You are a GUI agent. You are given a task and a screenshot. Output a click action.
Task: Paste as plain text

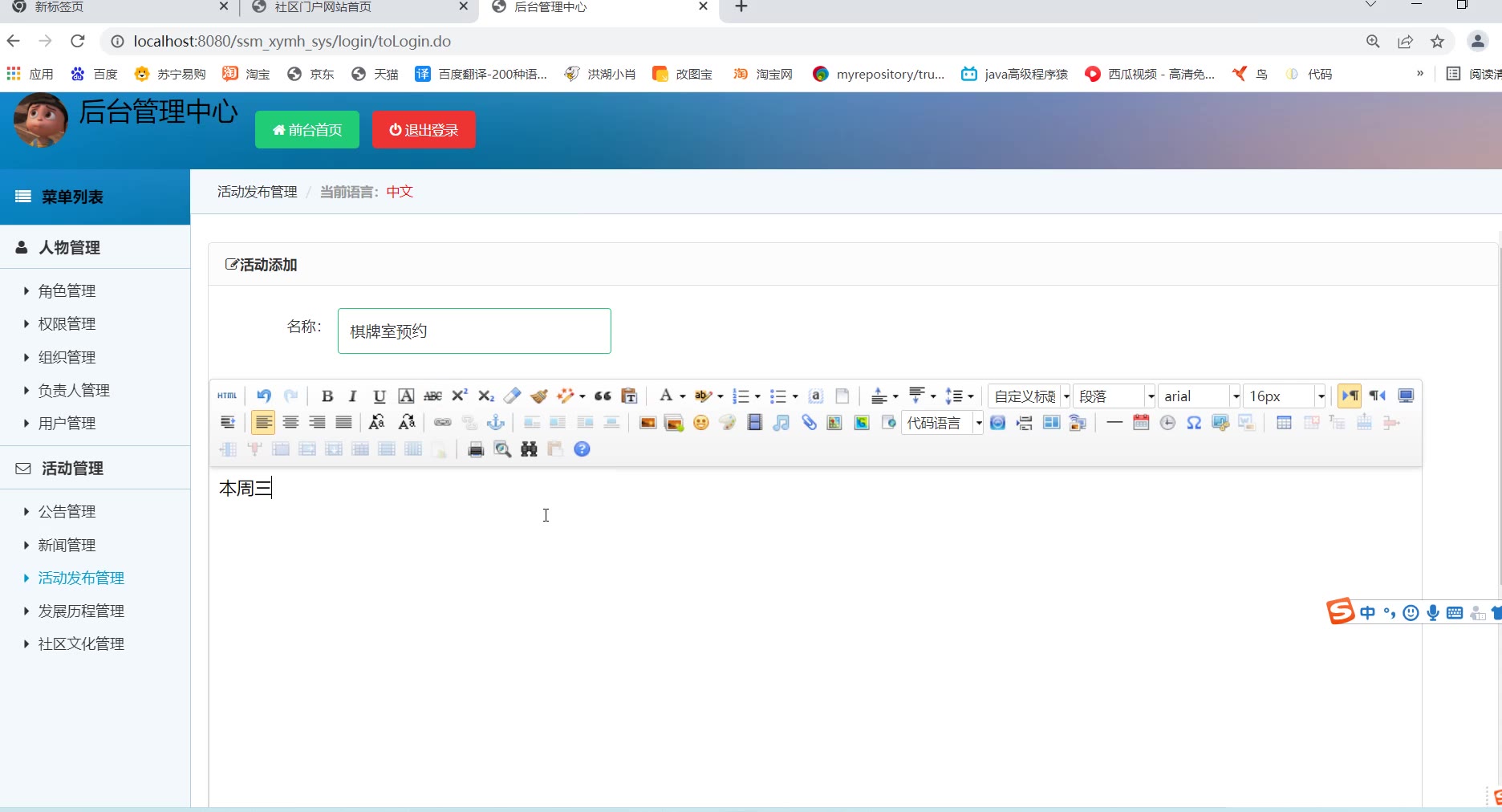pos(629,396)
